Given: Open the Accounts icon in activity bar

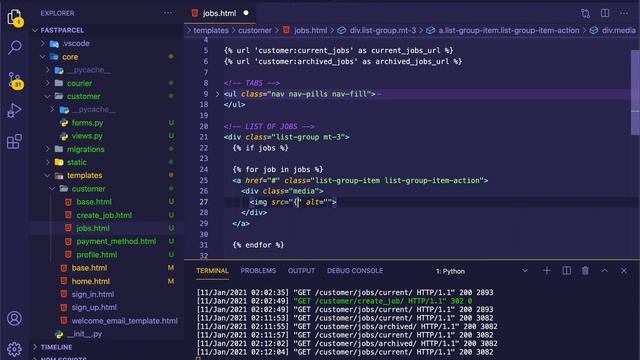Looking at the screenshot, I should point(14,318).
